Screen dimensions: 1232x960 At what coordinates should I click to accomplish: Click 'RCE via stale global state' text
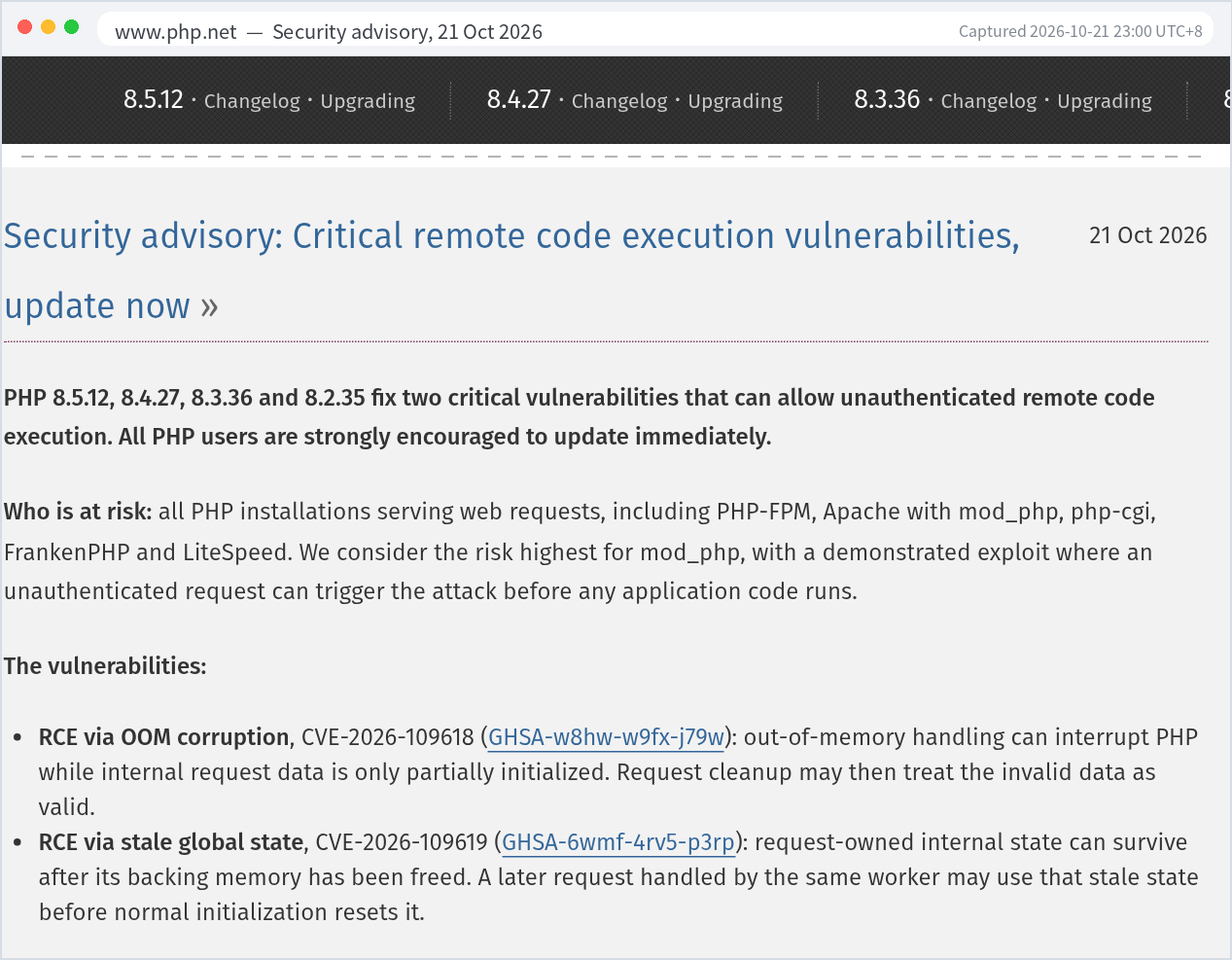[x=171, y=842]
